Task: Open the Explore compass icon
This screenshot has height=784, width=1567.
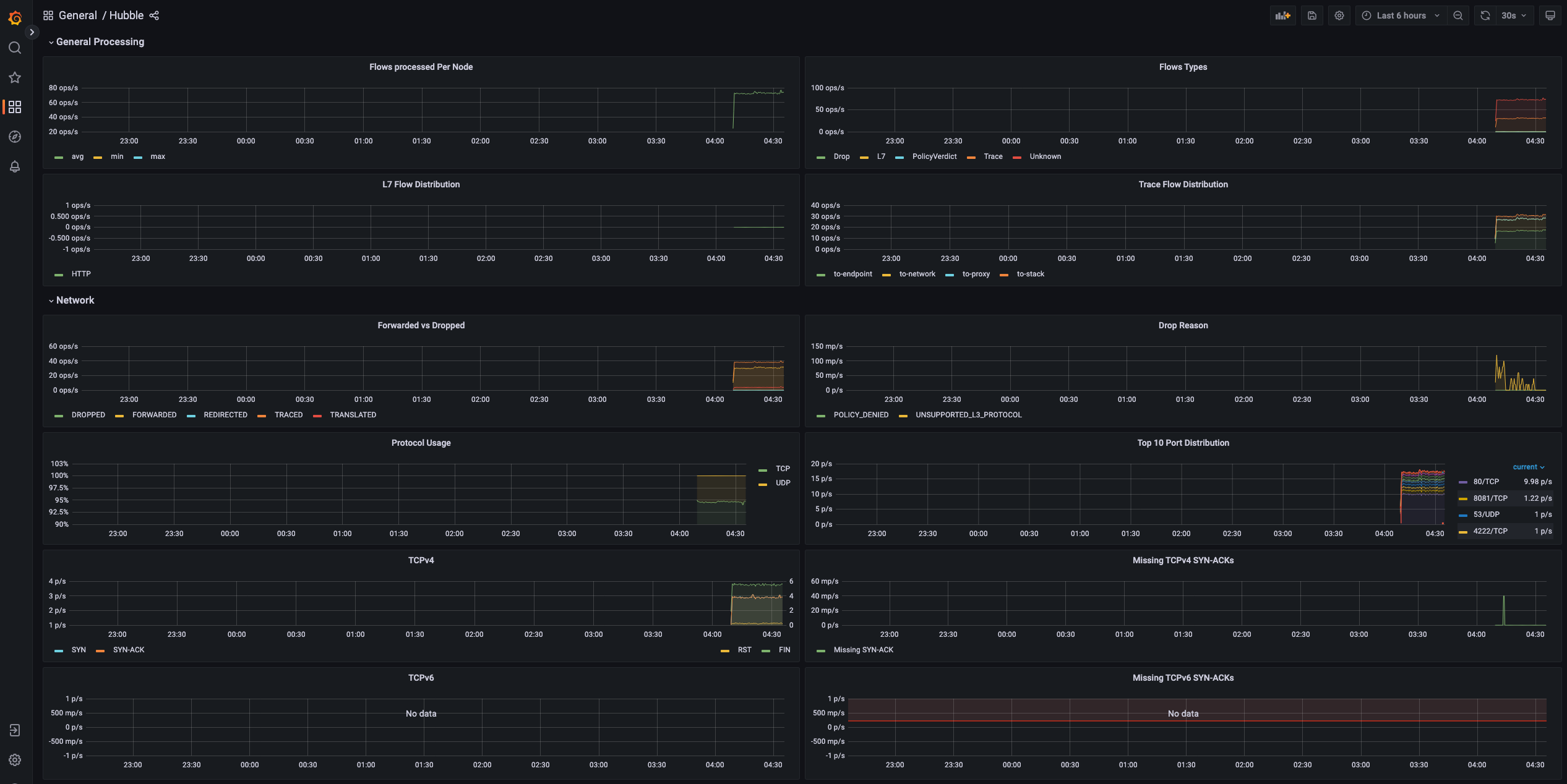Action: pyautogui.click(x=15, y=137)
